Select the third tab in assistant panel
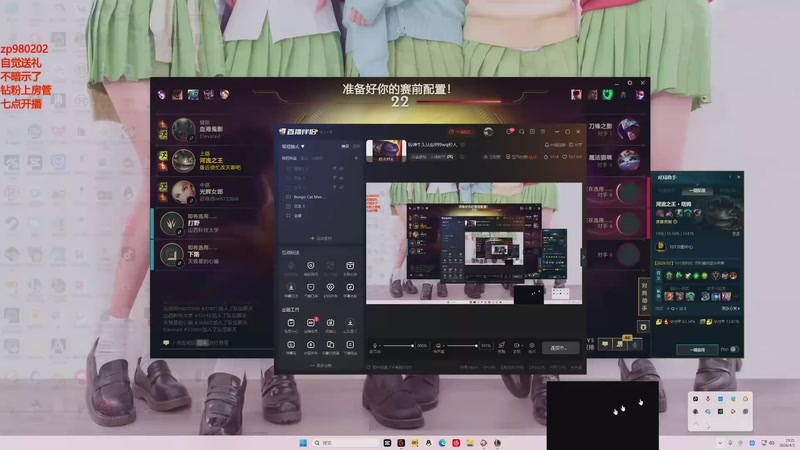Image resolution: width=800 pixels, height=450 pixels. point(728,190)
